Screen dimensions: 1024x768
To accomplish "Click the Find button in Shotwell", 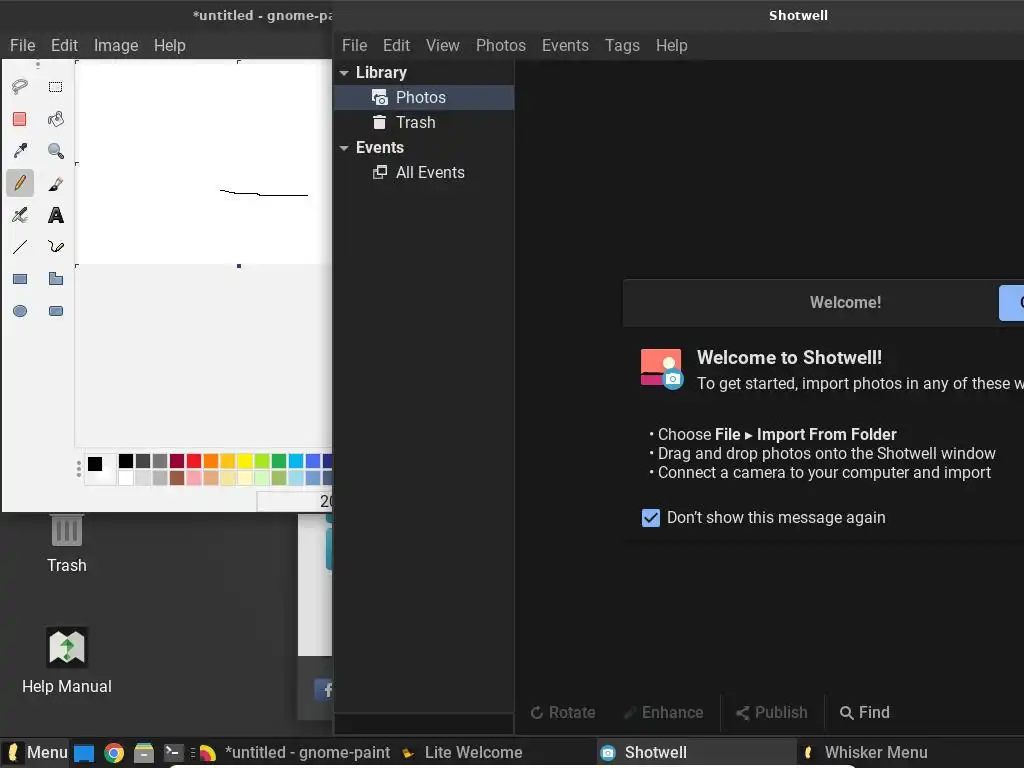I will click(865, 712).
